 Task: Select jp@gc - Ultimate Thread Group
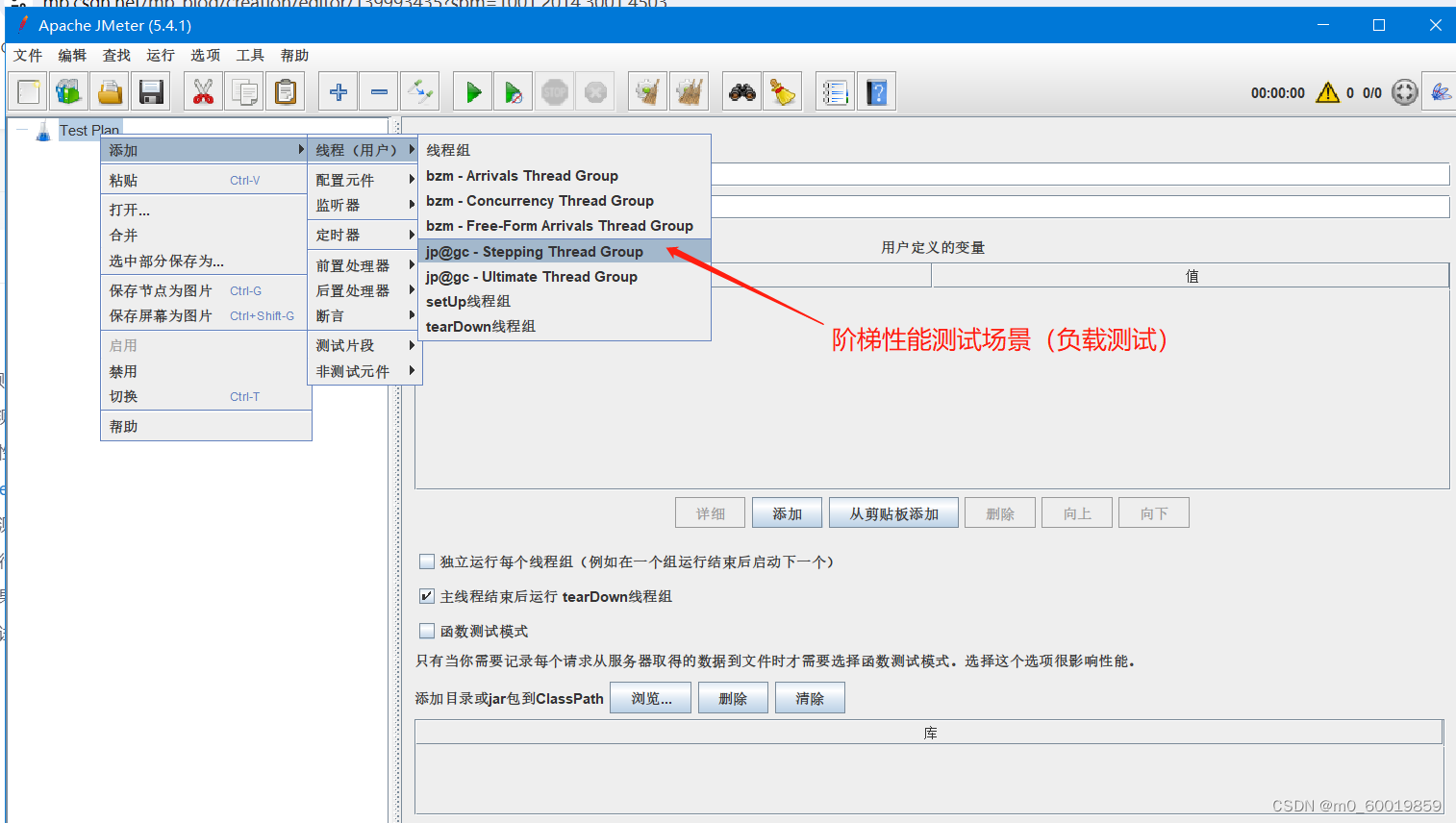coord(565,277)
